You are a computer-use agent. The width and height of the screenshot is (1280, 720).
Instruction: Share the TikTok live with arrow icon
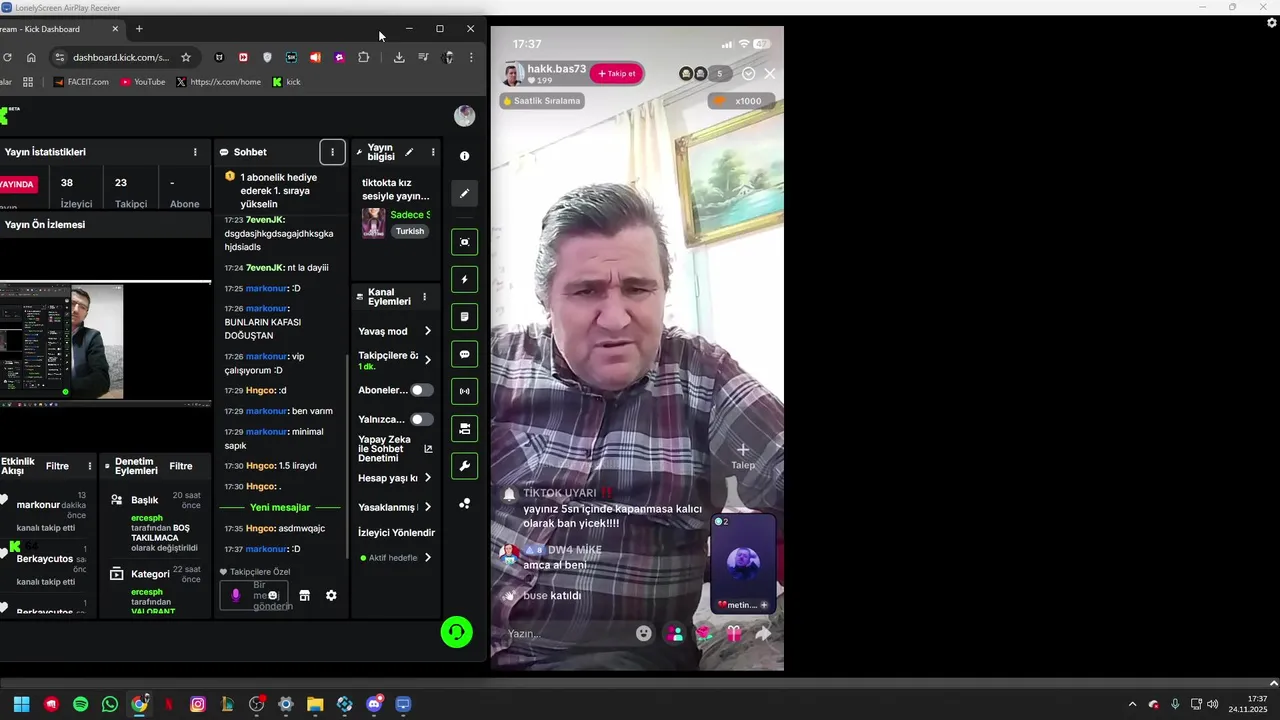[763, 633]
